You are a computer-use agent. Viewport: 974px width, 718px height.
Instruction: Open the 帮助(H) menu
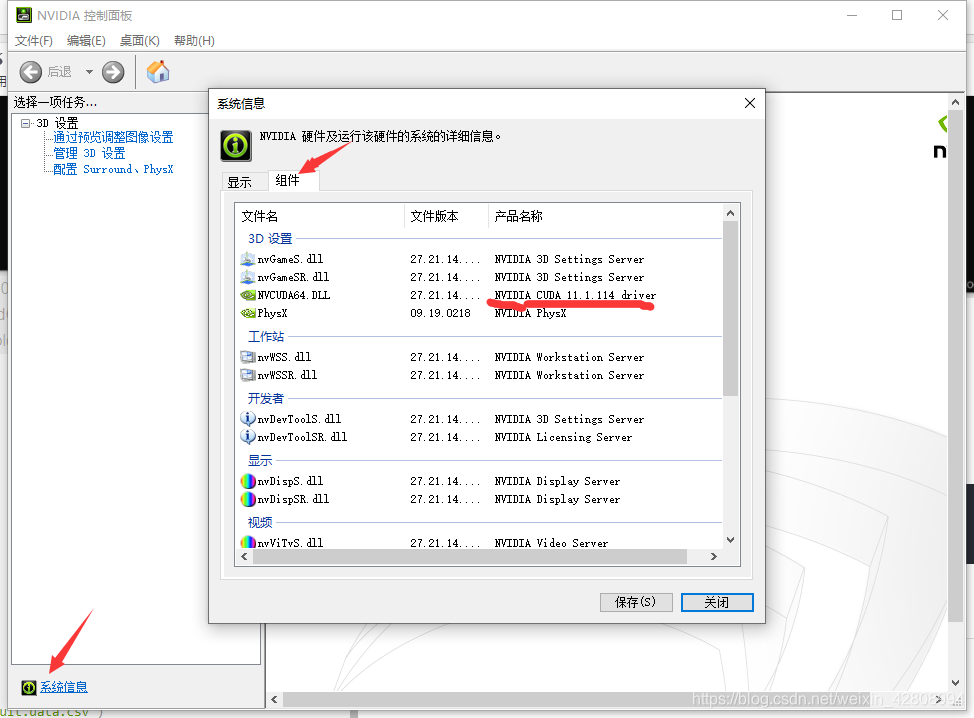194,40
